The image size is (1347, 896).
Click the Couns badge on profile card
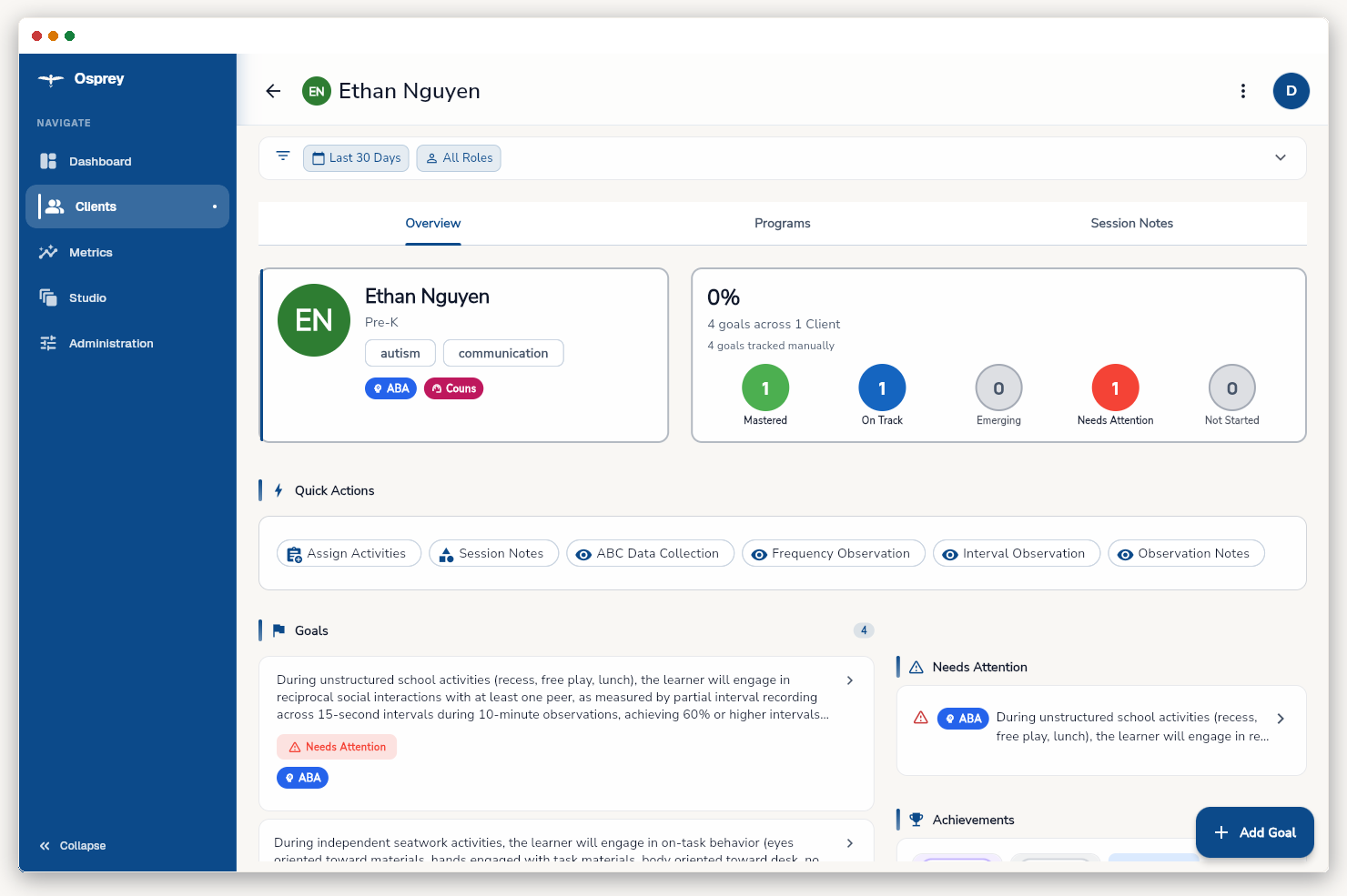pyautogui.click(x=453, y=388)
